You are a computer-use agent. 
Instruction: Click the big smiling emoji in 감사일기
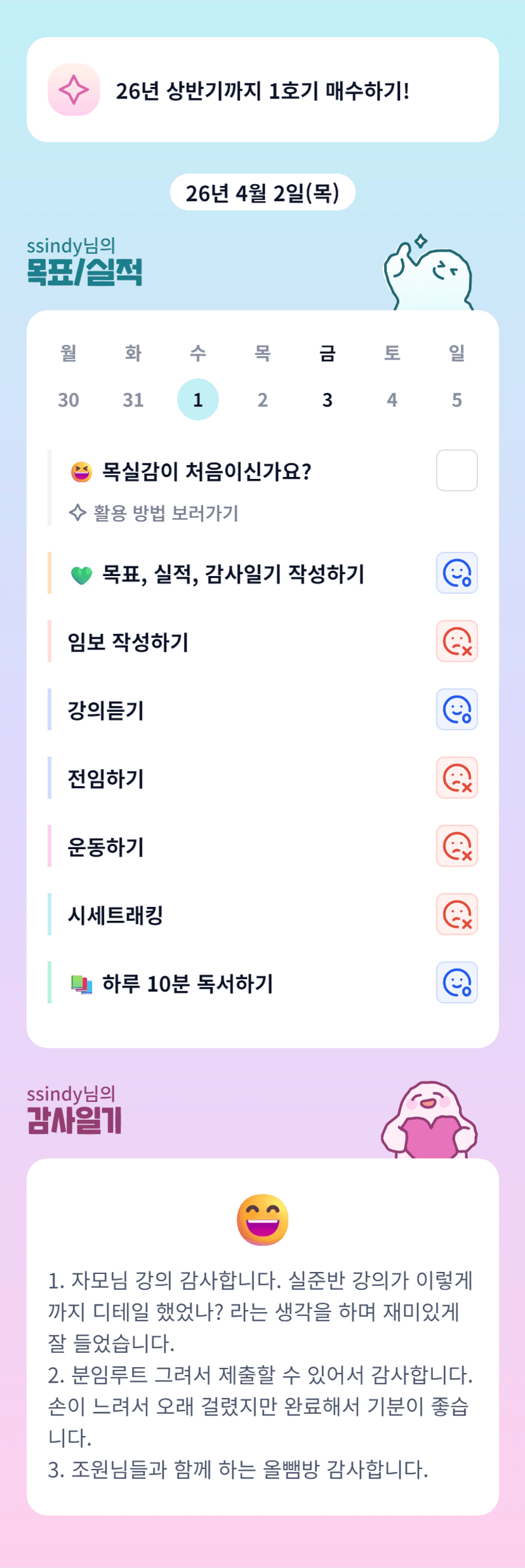(x=262, y=1219)
